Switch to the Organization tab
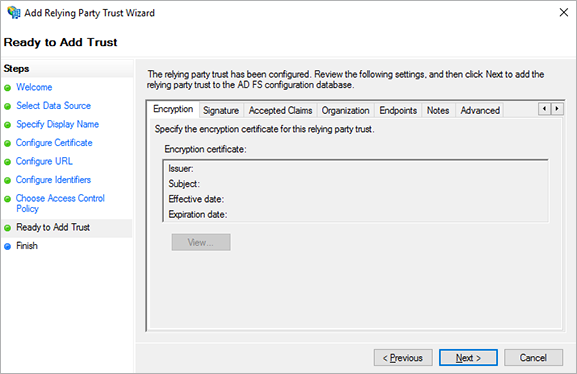 pyautogui.click(x=345, y=110)
